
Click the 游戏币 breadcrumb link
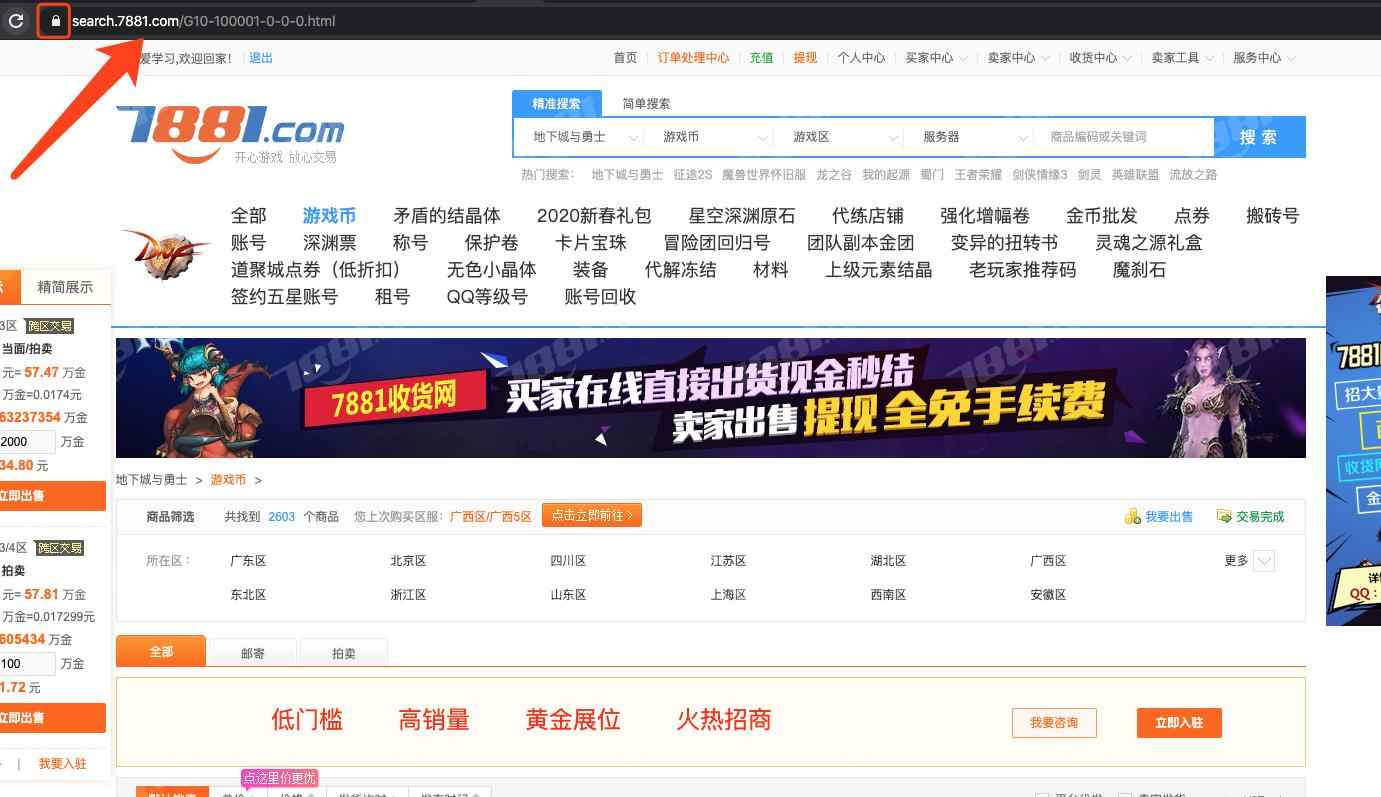[x=228, y=480]
